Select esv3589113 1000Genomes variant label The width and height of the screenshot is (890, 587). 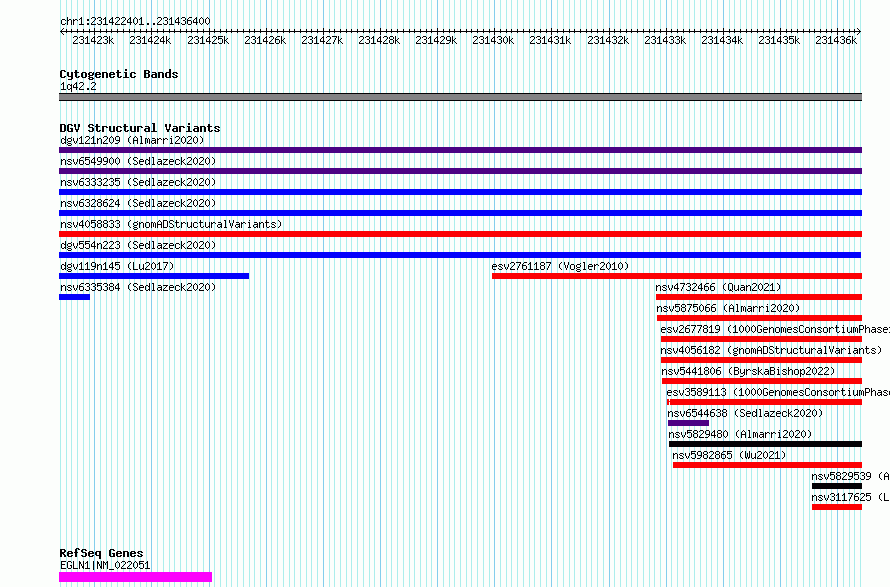point(778,392)
